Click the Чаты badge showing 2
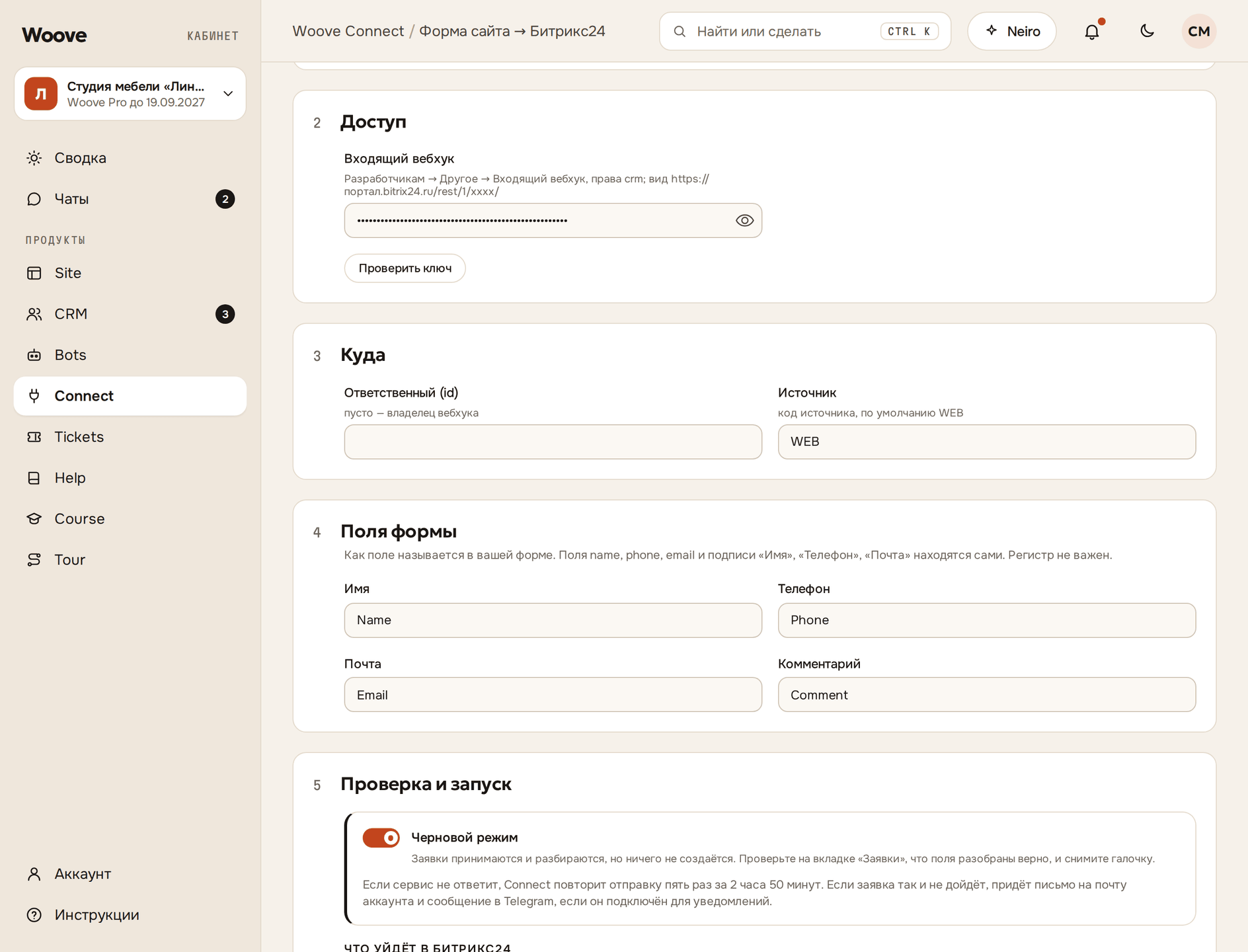Viewport: 1248px width, 952px height. point(225,199)
